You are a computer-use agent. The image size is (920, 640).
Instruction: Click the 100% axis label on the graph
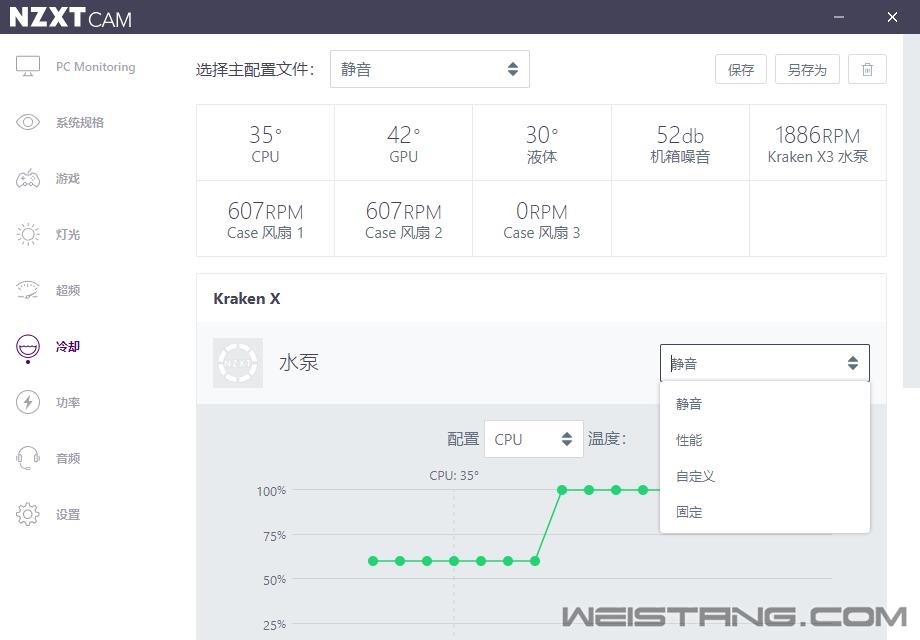coord(271,490)
